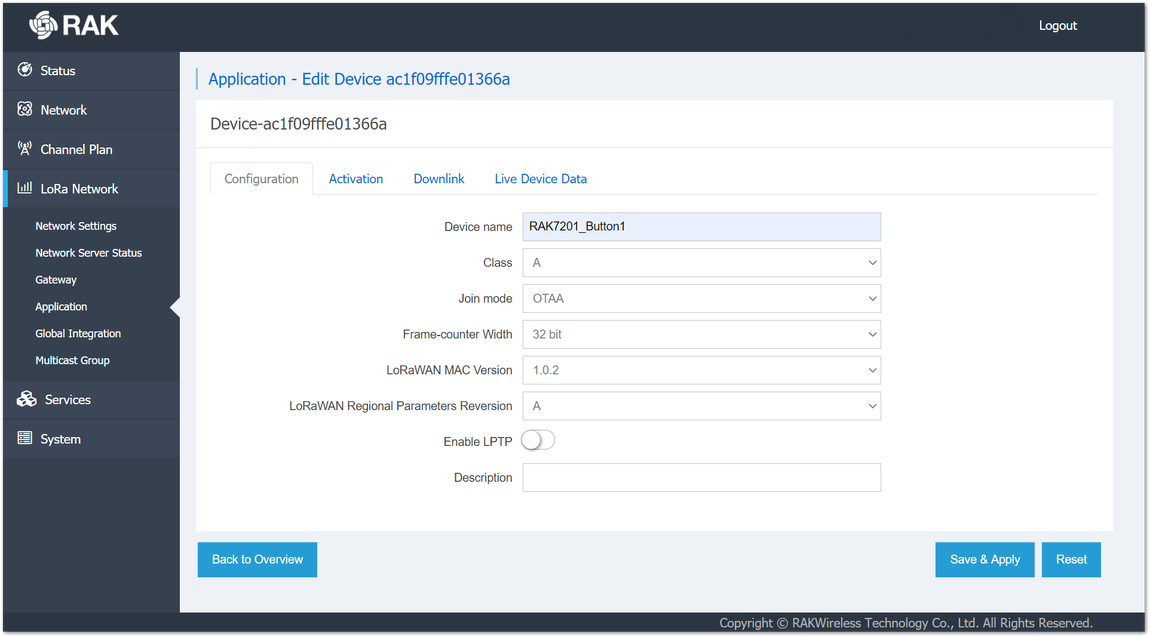
Task: Click the LoRa Network bar chart icon
Action: click(x=25, y=188)
